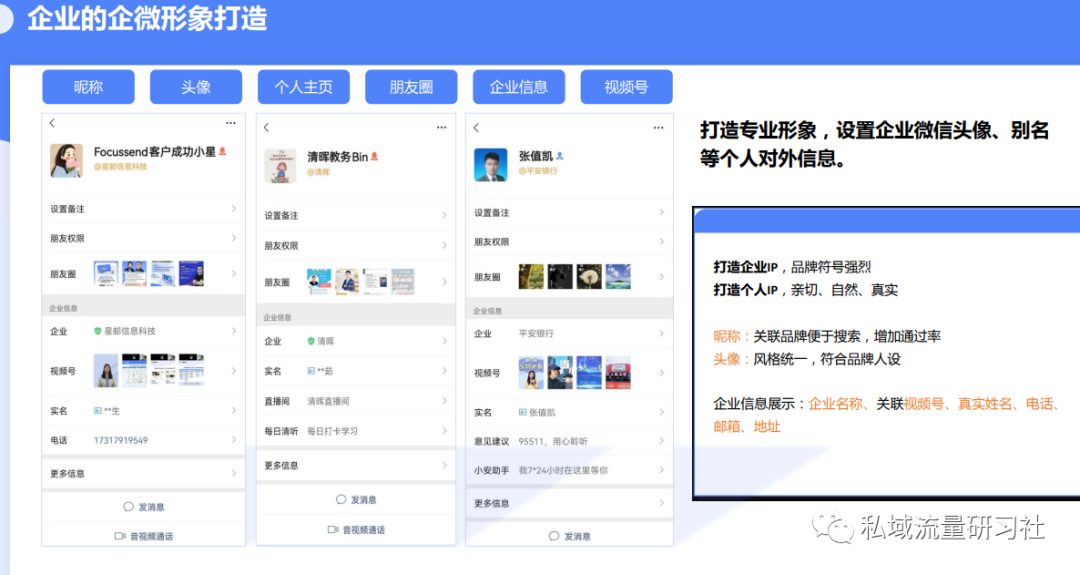Image resolution: width=1080 pixels, height=575 pixels.
Task: Open last 朋友圈 thumbnail in Focussend profile
Action: [191, 273]
